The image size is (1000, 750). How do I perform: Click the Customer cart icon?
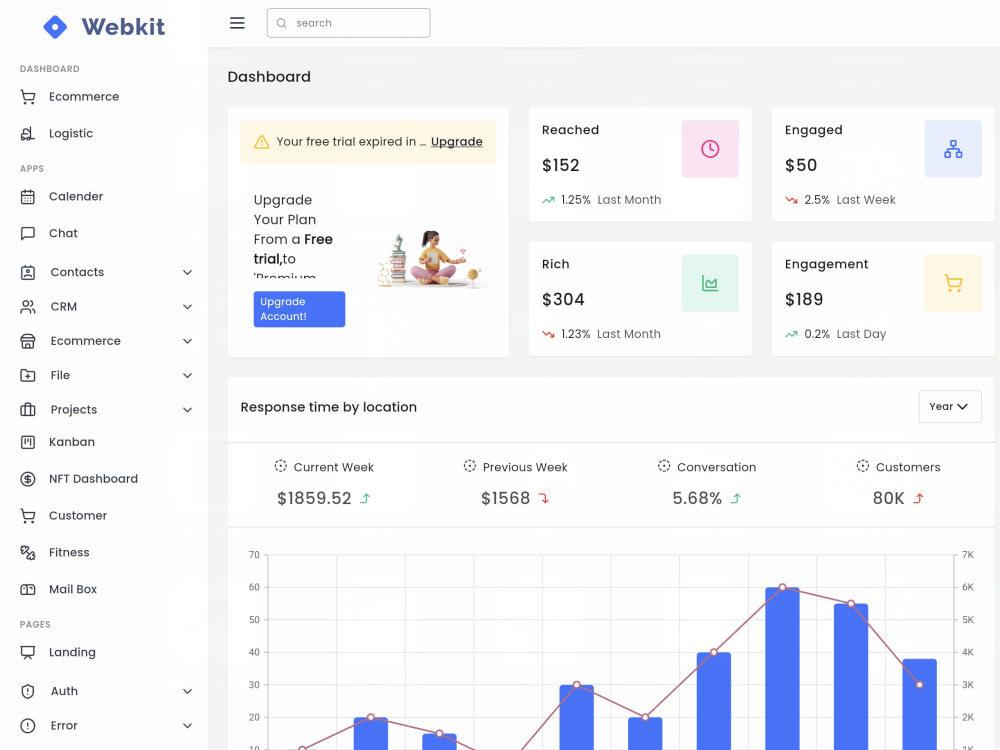27,516
